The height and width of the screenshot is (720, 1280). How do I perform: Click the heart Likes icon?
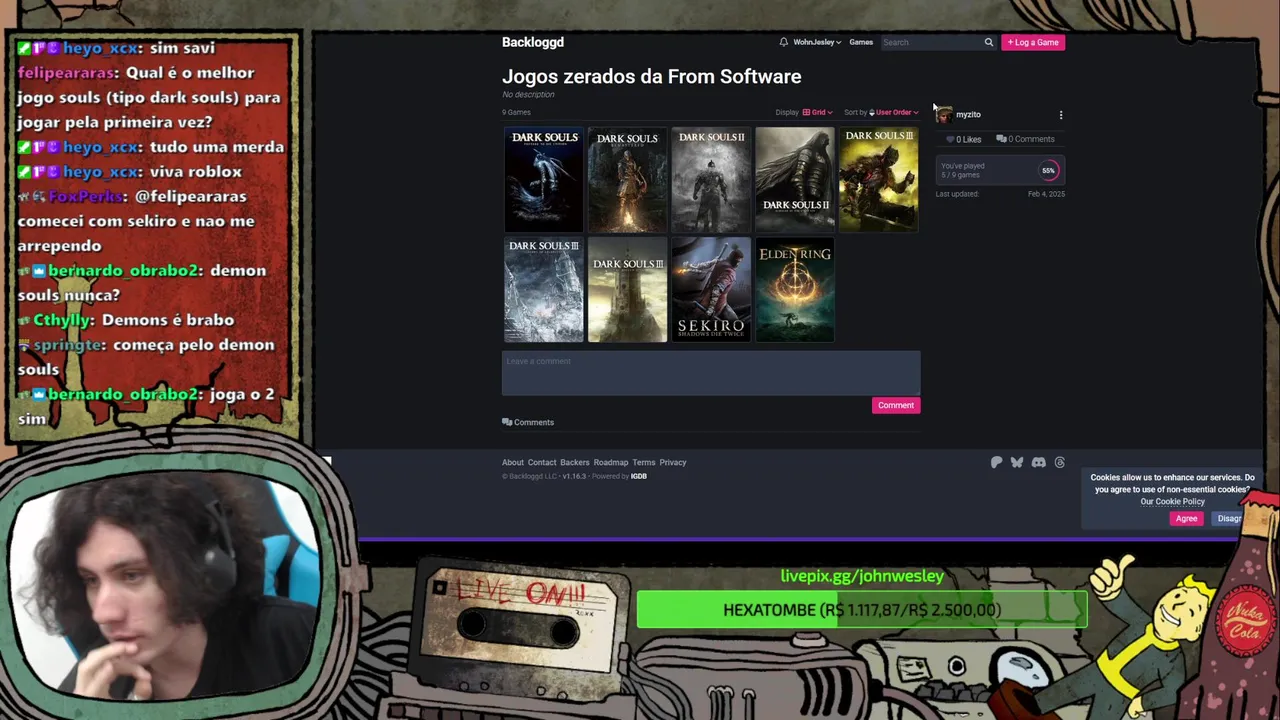tap(950, 139)
